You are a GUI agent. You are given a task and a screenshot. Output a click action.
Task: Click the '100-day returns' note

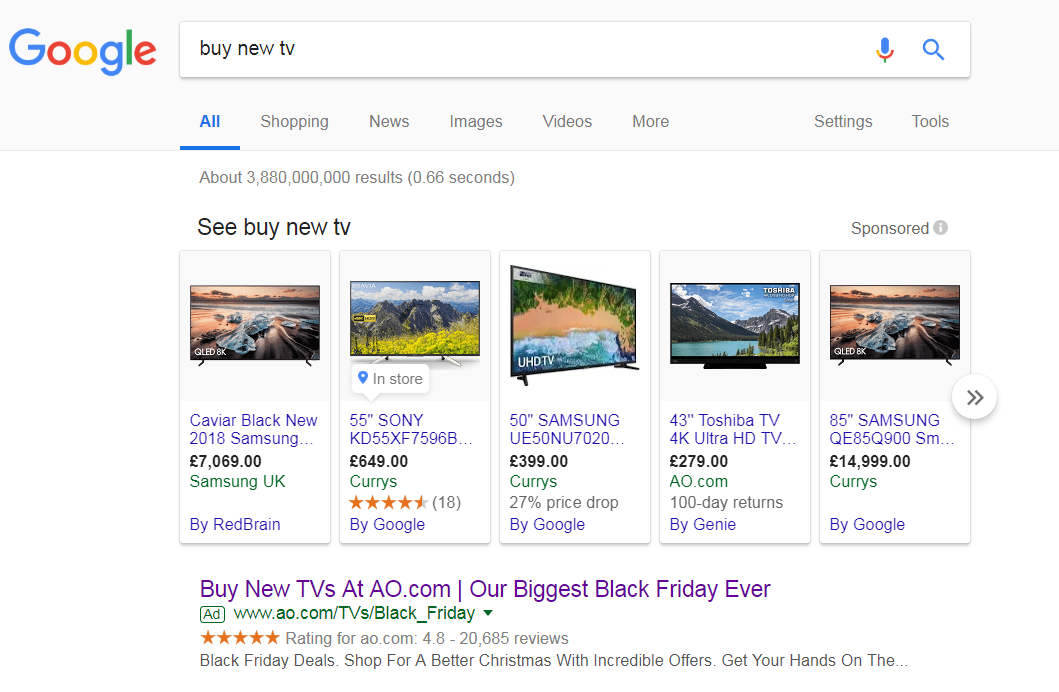(726, 502)
